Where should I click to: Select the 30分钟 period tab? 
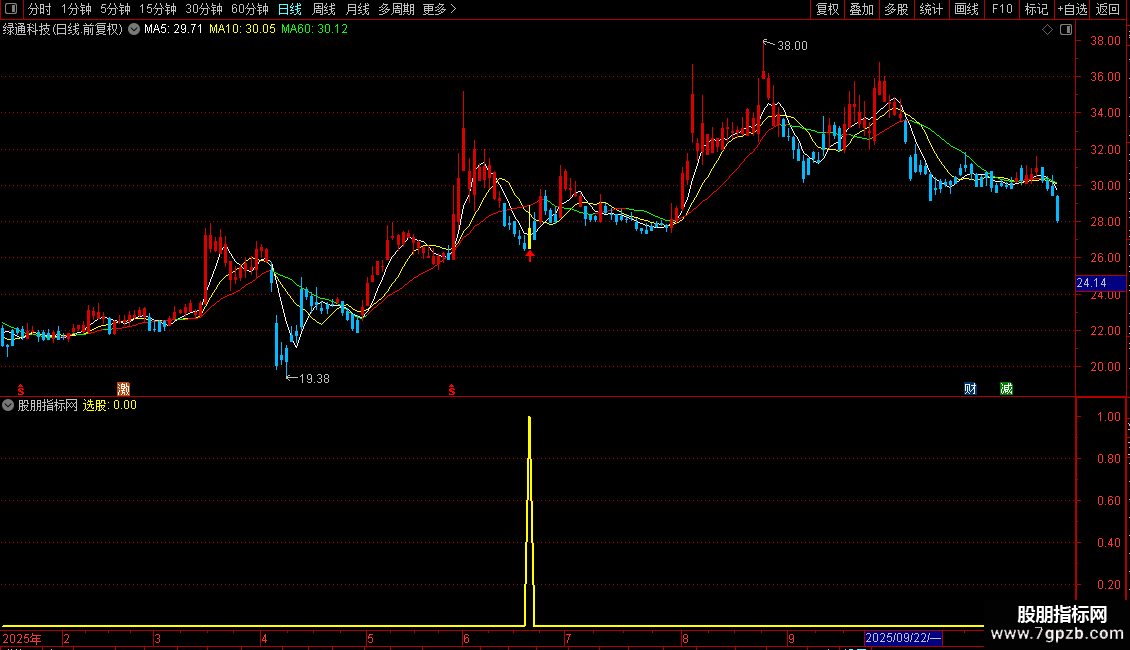[203, 9]
